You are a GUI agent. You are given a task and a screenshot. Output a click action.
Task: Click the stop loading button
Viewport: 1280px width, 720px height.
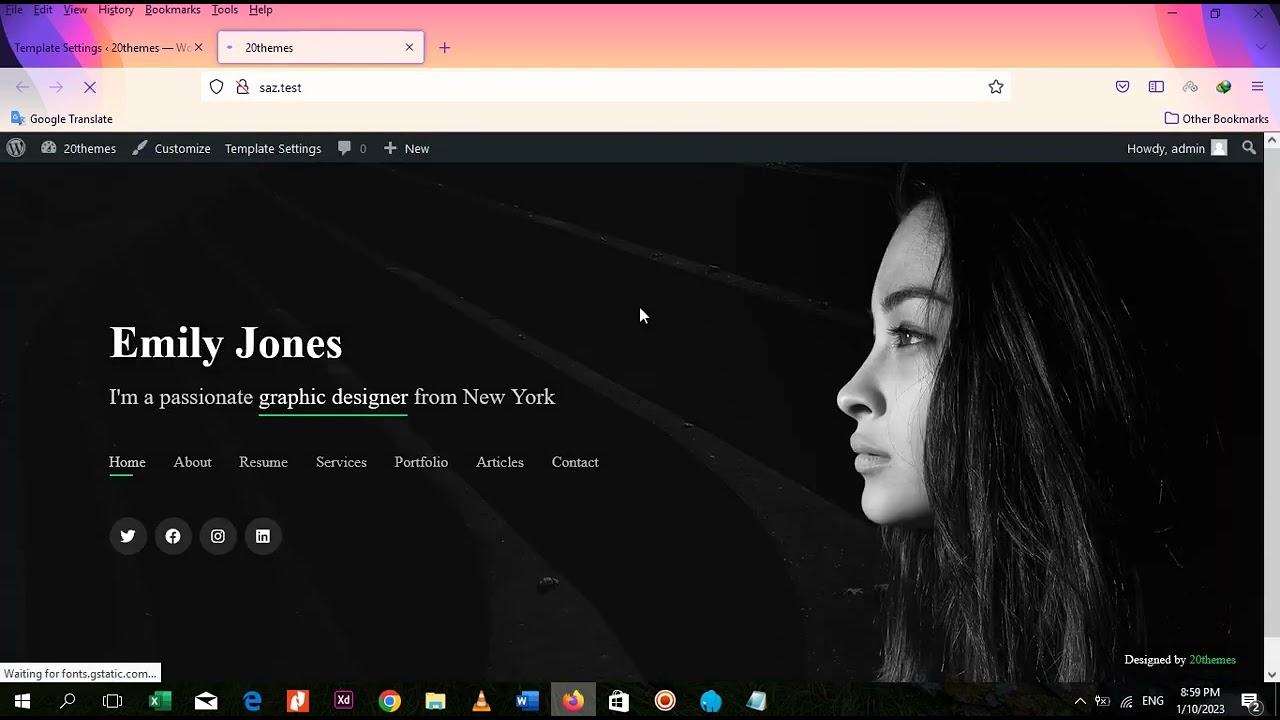pyautogui.click(x=90, y=88)
